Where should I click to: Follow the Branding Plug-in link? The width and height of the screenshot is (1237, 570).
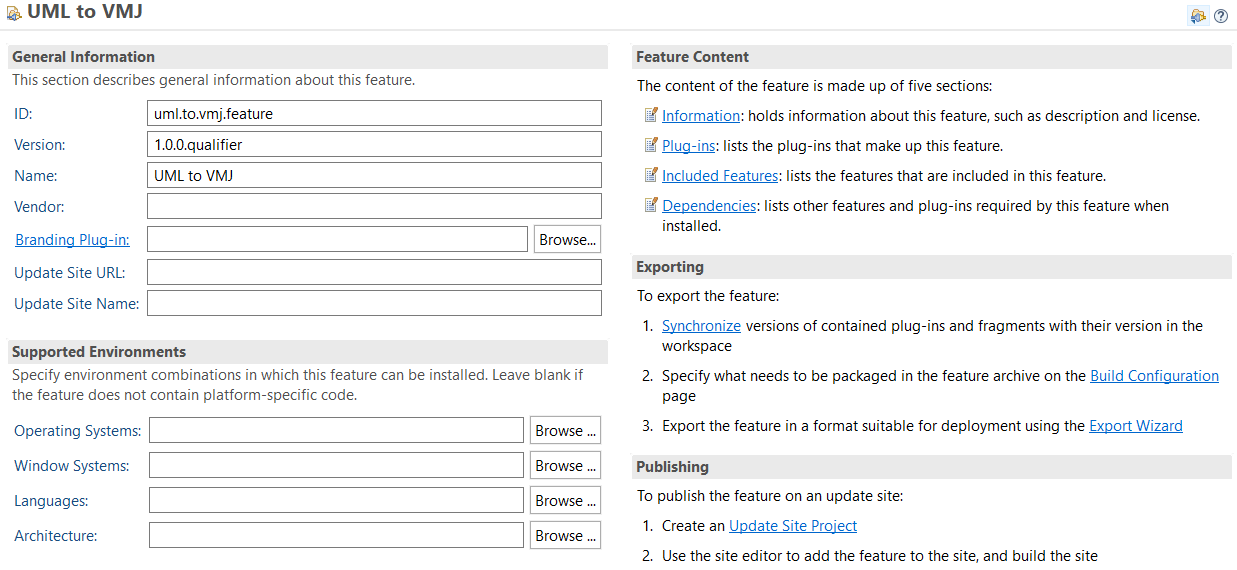coord(72,240)
